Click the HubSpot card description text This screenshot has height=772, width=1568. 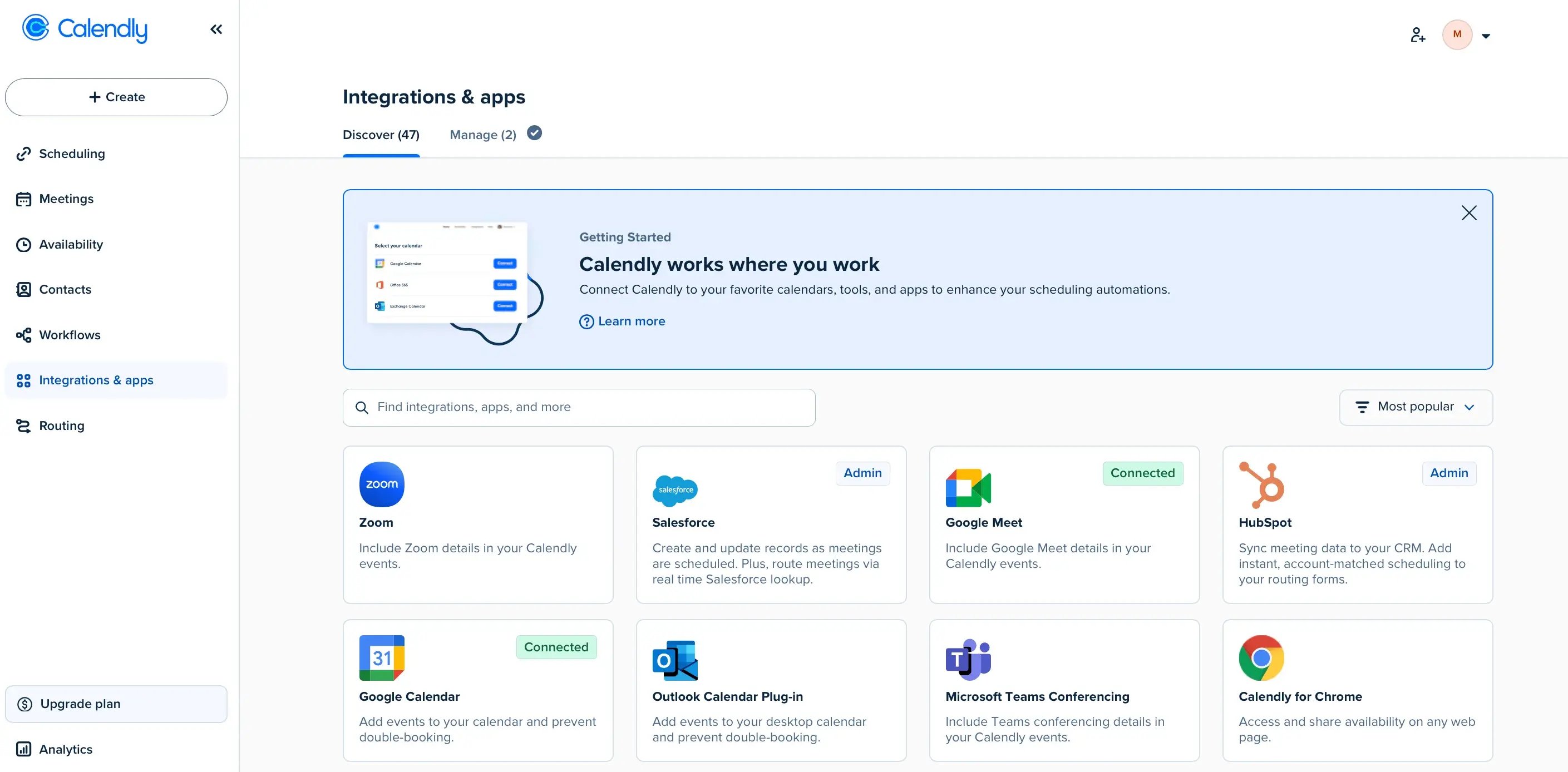coord(1352,564)
